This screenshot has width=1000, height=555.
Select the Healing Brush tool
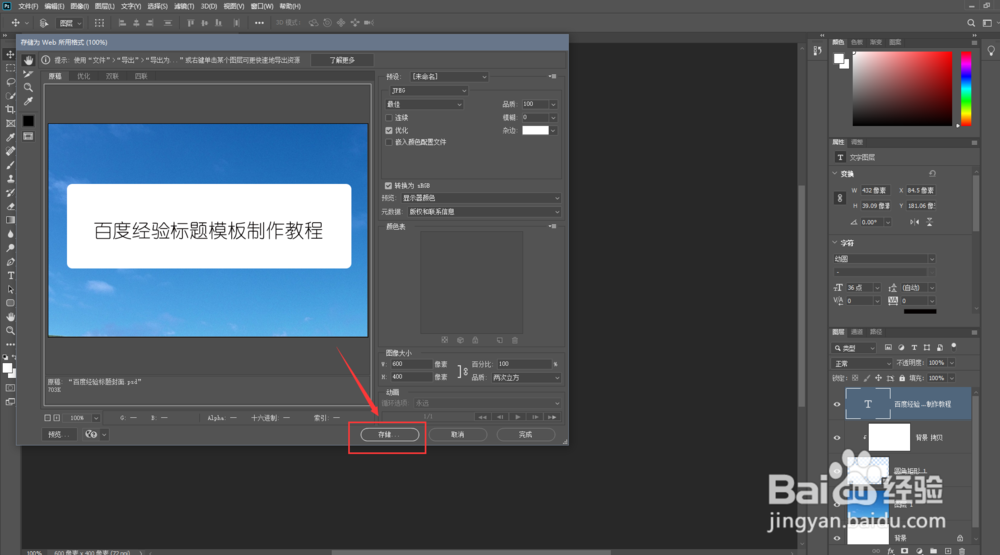10,151
